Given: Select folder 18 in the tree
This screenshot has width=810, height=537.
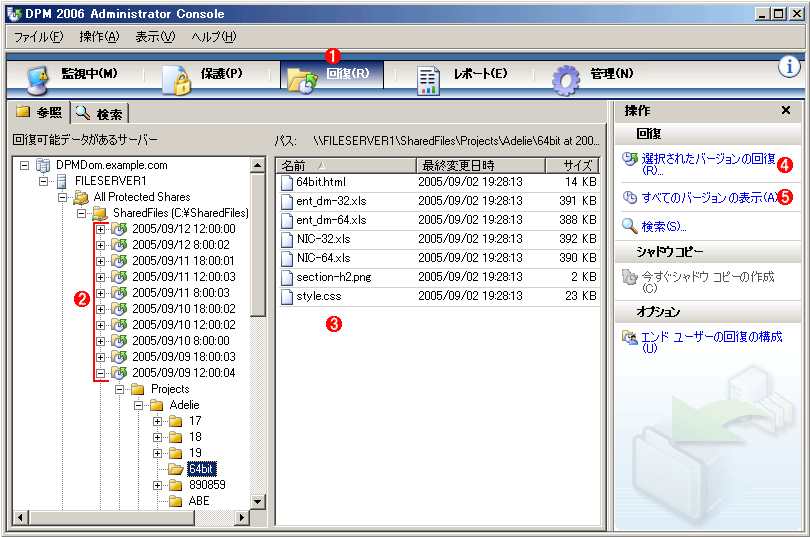Looking at the screenshot, I should pos(195,437).
